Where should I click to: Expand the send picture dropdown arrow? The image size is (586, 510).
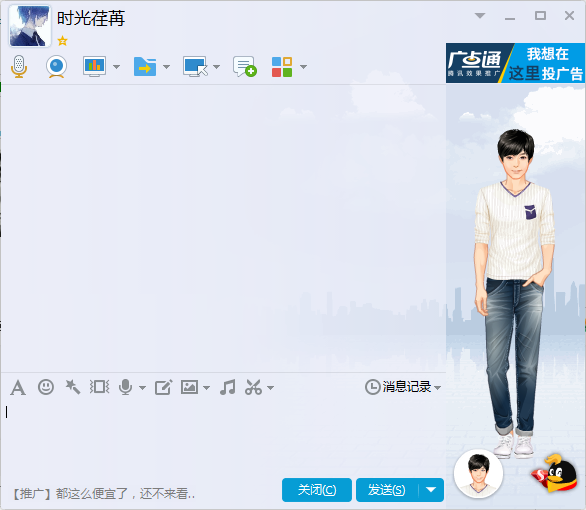206,388
